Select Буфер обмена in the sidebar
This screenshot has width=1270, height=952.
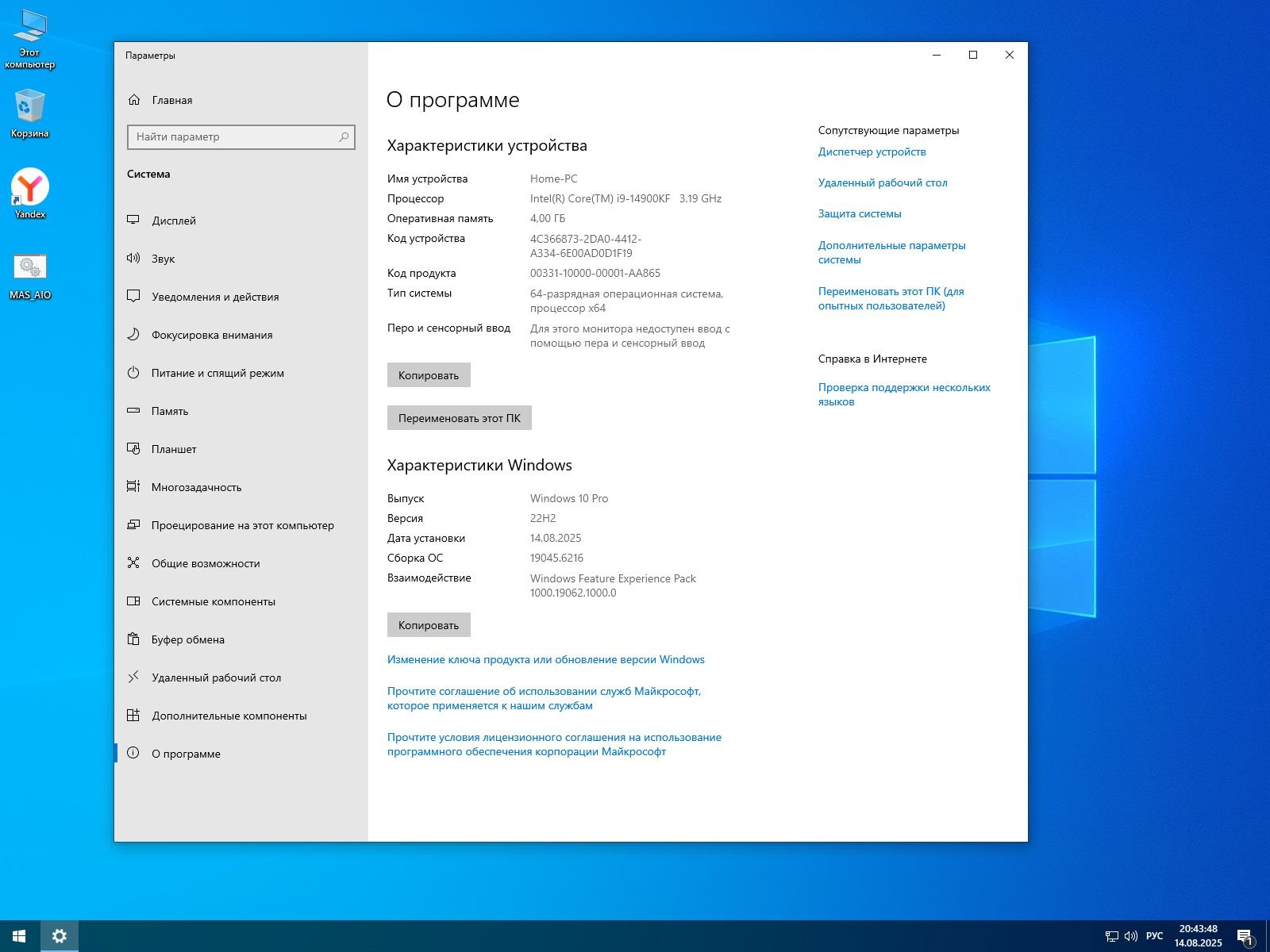(241, 639)
